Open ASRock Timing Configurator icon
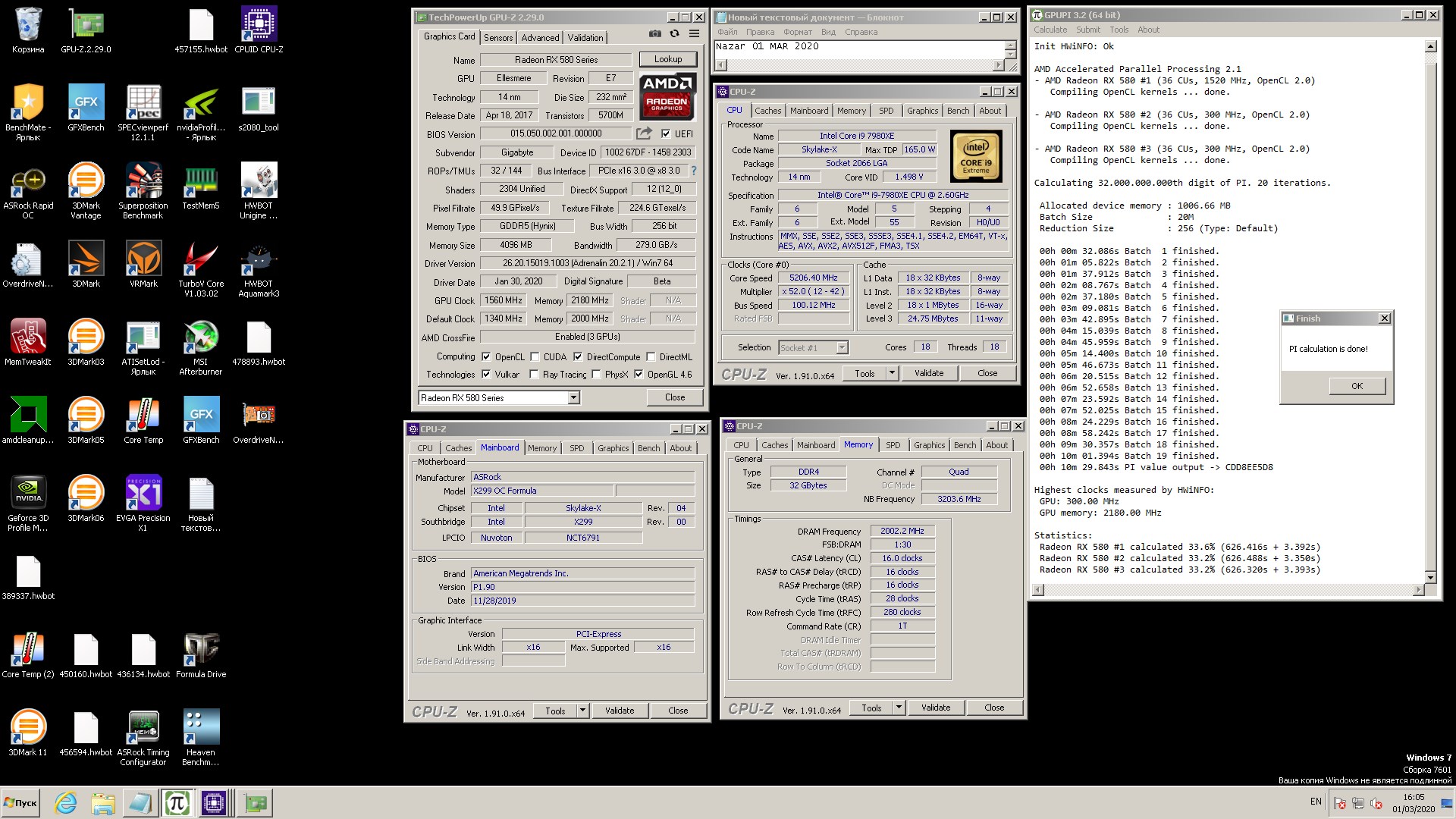 (143, 737)
